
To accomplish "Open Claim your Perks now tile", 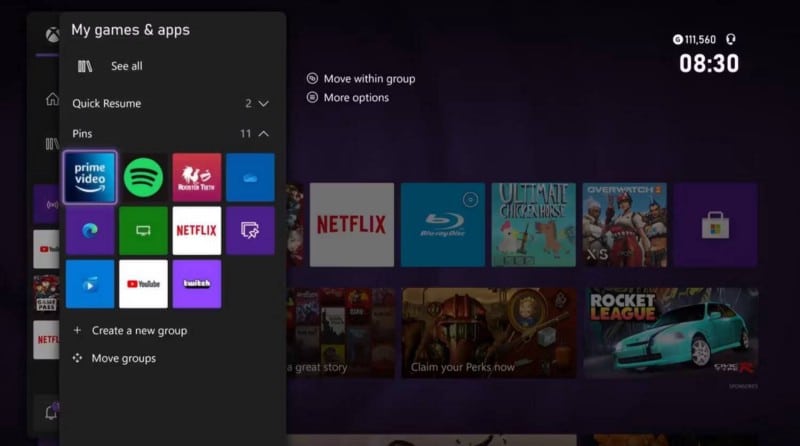I will pos(489,333).
